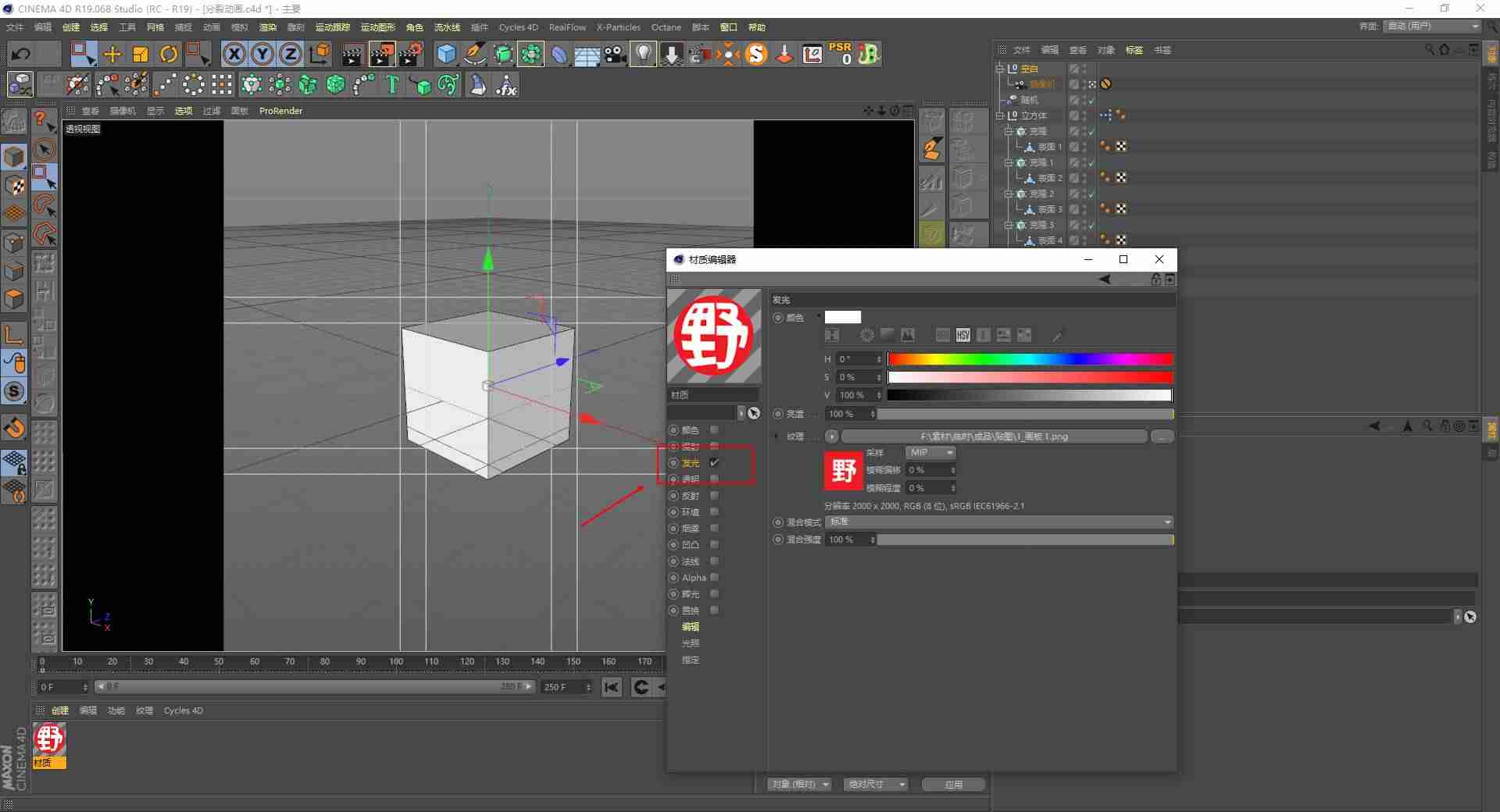
Task: Open the 绝对尺寸 dropdown at the bottom
Action: pyautogui.click(x=876, y=785)
